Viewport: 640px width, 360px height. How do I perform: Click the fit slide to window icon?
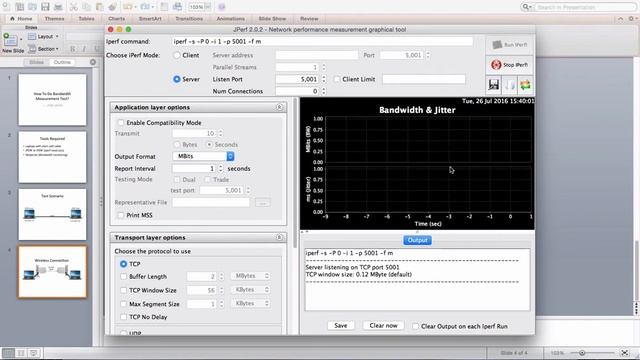coord(624,353)
